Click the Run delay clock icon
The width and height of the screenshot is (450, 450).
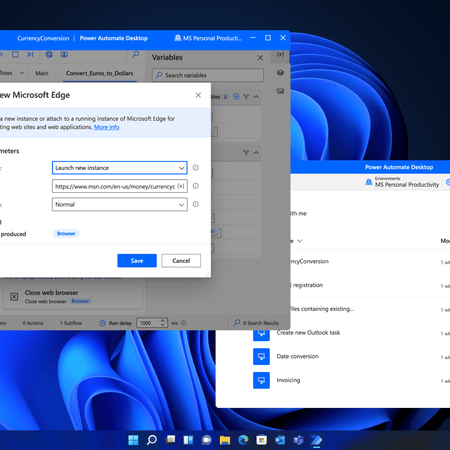pos(102,323)
